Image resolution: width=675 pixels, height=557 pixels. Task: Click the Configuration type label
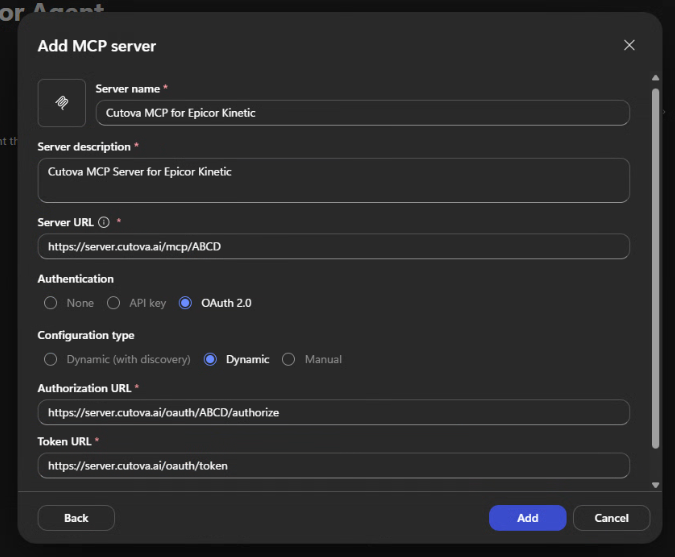86,335
